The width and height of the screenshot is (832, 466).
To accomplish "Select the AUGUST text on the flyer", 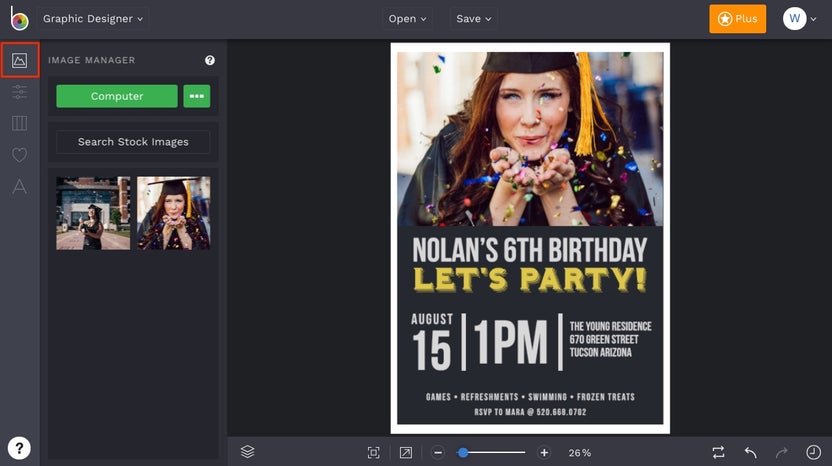I will 432,319.
